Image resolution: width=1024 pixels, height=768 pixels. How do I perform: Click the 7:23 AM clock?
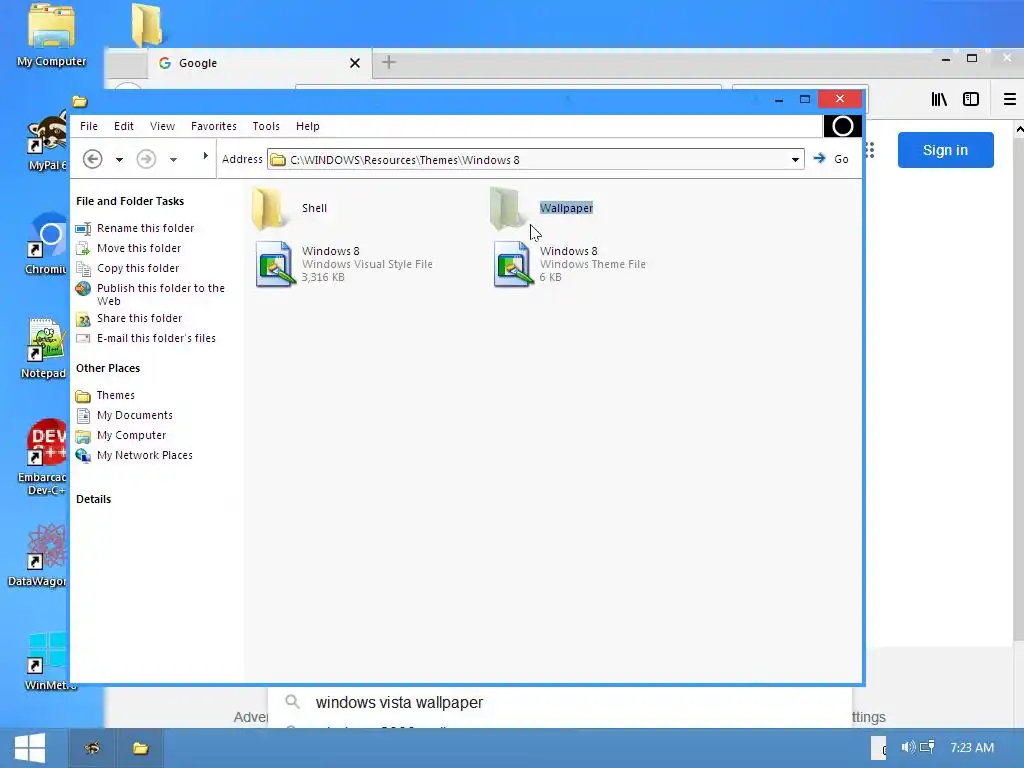coord(972,748)
